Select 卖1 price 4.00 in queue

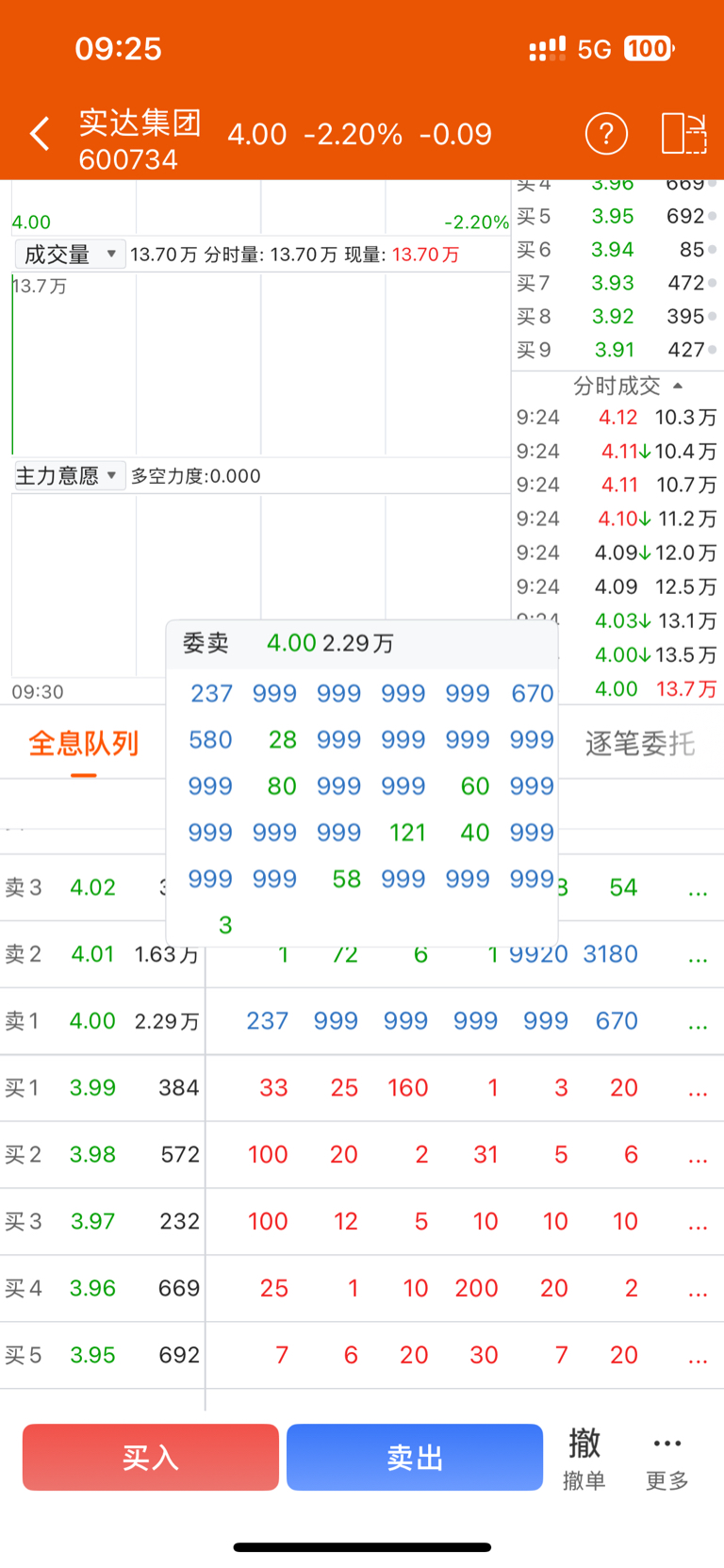point(92,1020)
